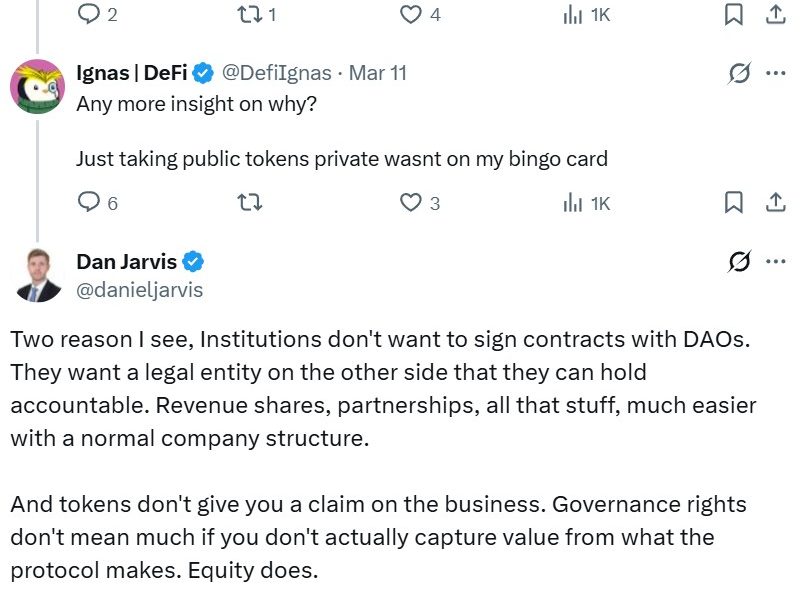
Task: Reply to Ignas's tweet with 6 replies
Action: click(x=90, y=203)
